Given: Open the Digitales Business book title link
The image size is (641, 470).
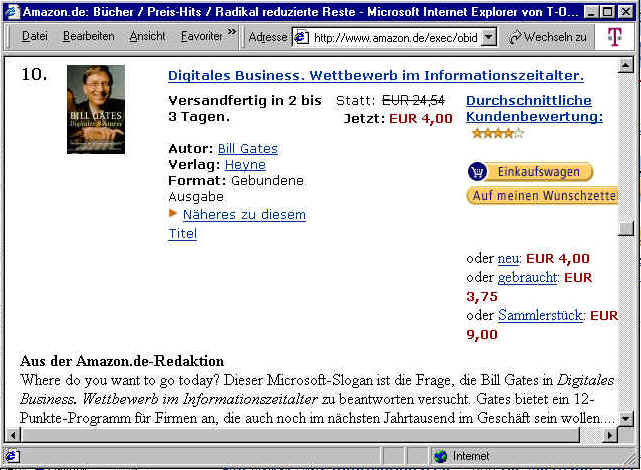Looking at the screenshot, I should point(376,76).
